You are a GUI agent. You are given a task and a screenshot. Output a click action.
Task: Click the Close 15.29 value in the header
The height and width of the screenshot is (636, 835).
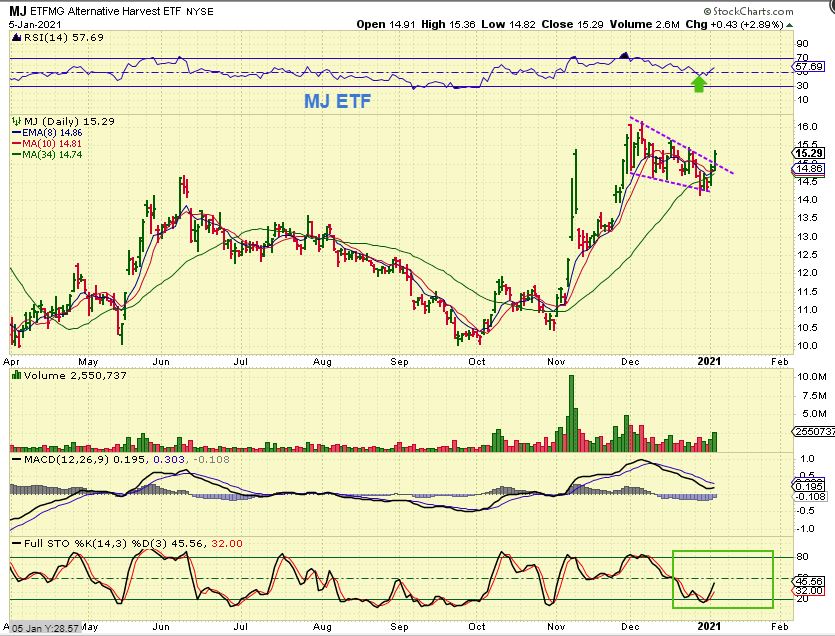click(572, 25)
